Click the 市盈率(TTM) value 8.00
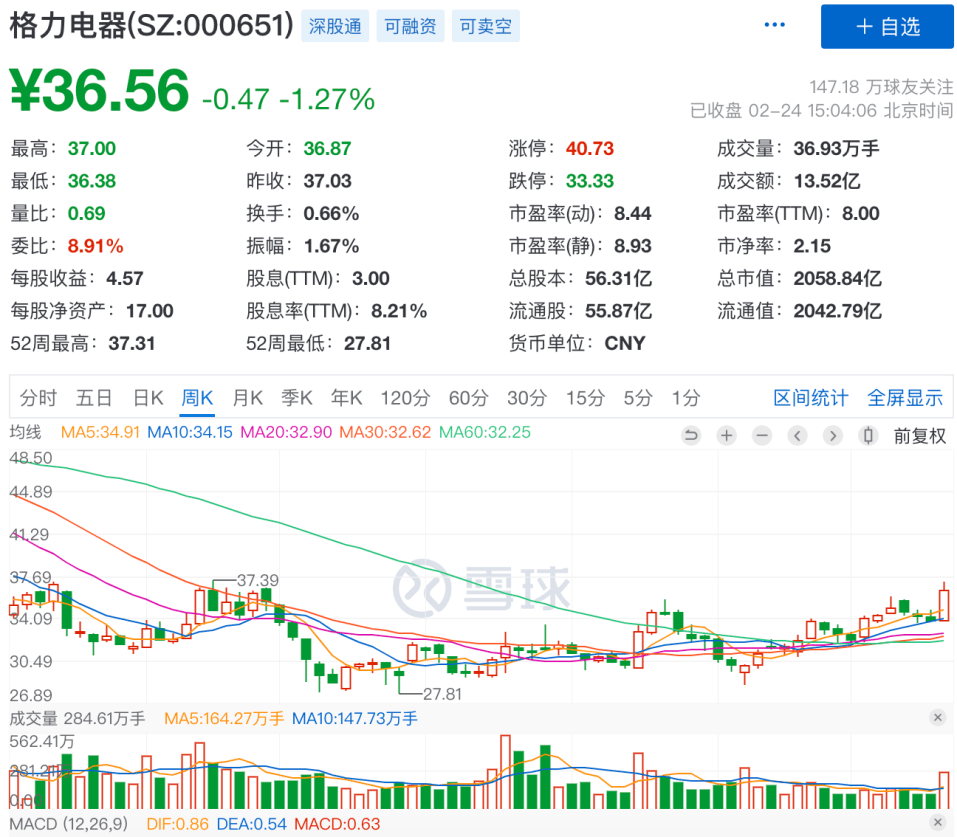The image size is (957, 837). [x=861, y=214]
